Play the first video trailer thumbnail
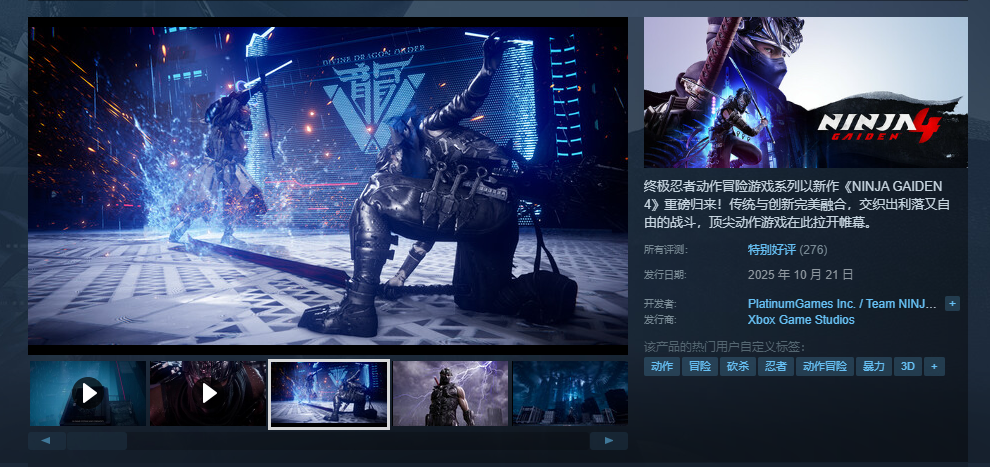 pos(88,394)
